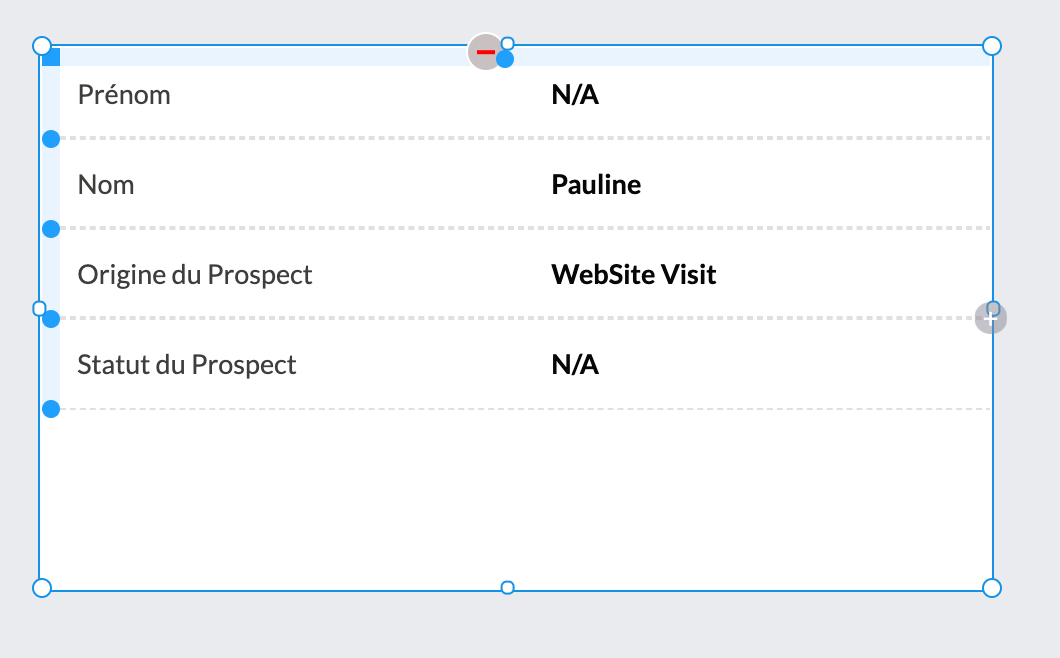This screenshot has height=658, width=1060.
Task: Click the top-center square resize handle
Action: pos(507,43)
